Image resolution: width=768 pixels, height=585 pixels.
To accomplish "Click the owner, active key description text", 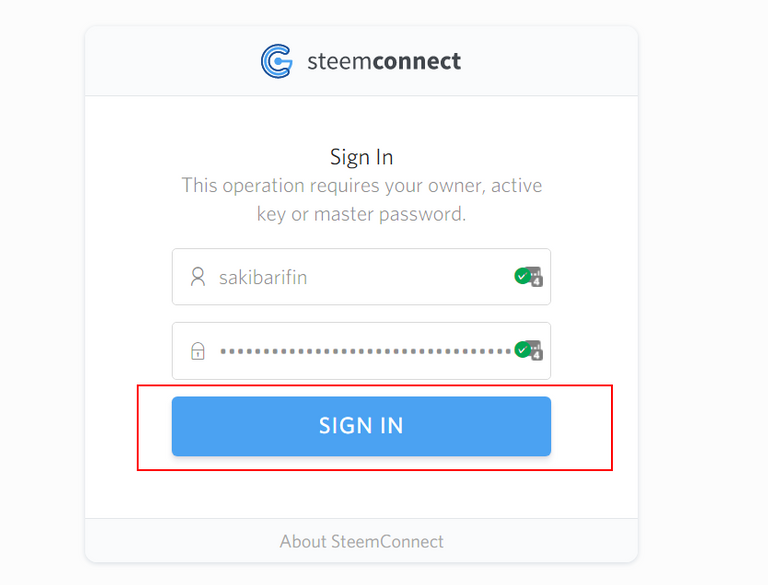I will pos(361,200).
